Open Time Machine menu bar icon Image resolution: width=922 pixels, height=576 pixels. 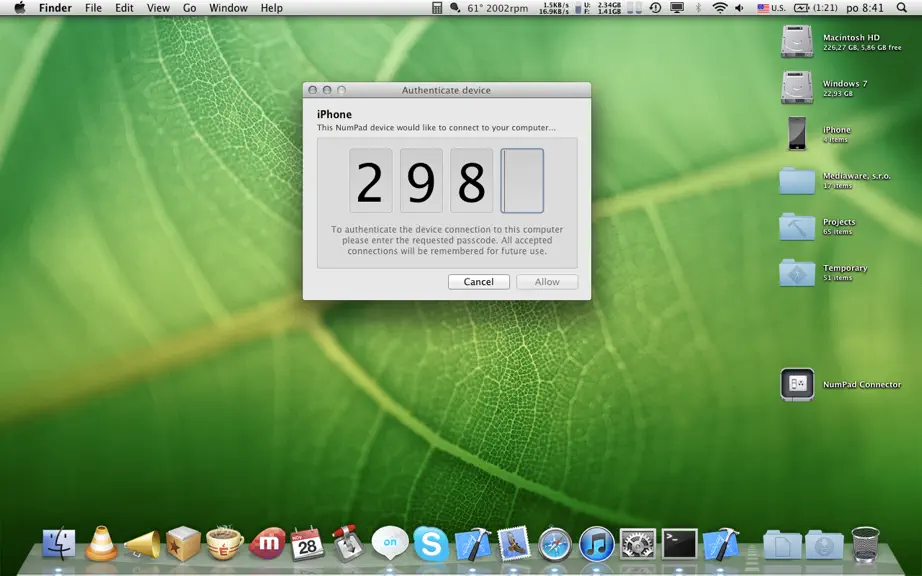(655, 8)
